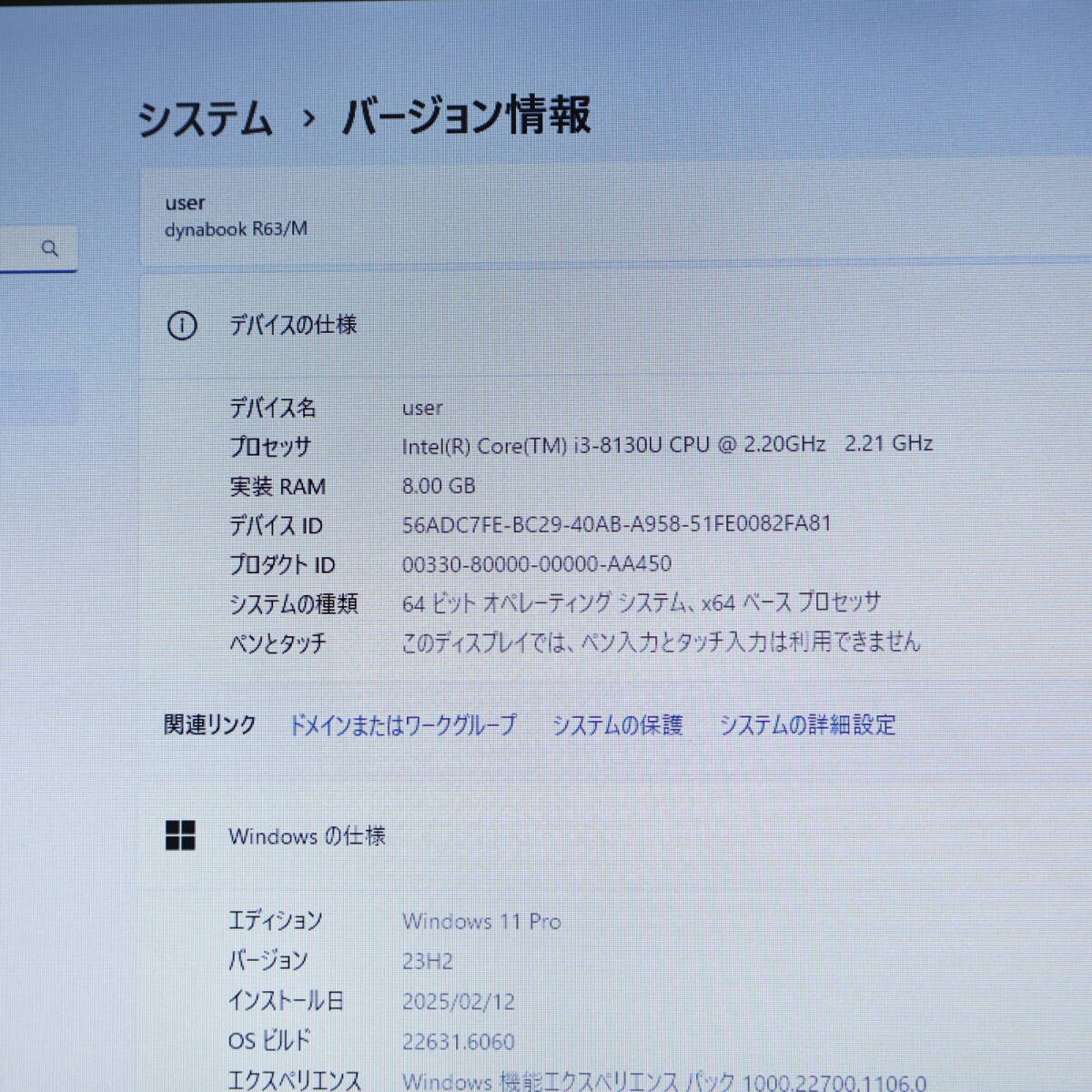1092x1092 pixels.
Task: Click the settings search input field
Action: coord(38,248)
